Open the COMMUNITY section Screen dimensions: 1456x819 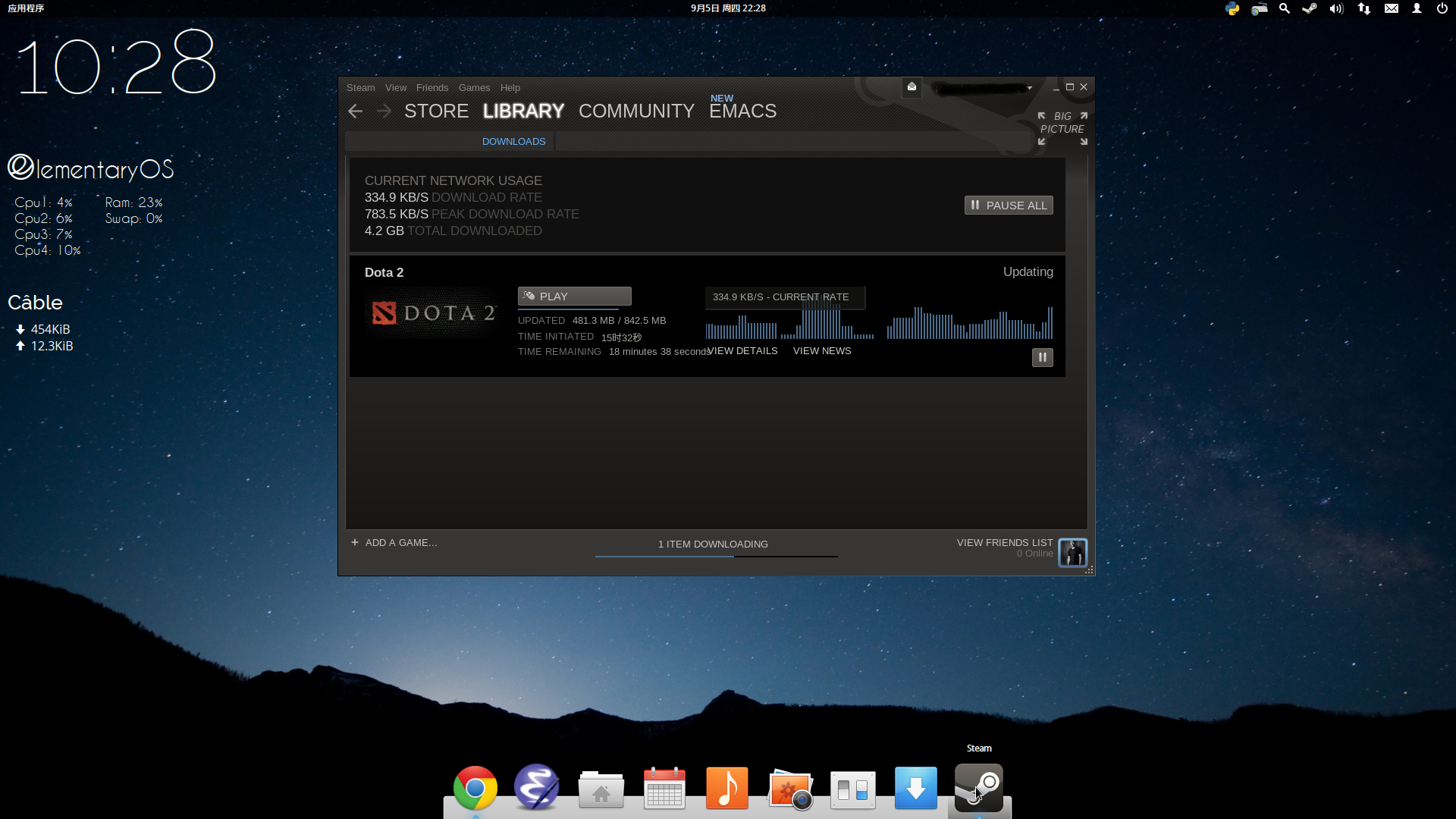point(636,111)
